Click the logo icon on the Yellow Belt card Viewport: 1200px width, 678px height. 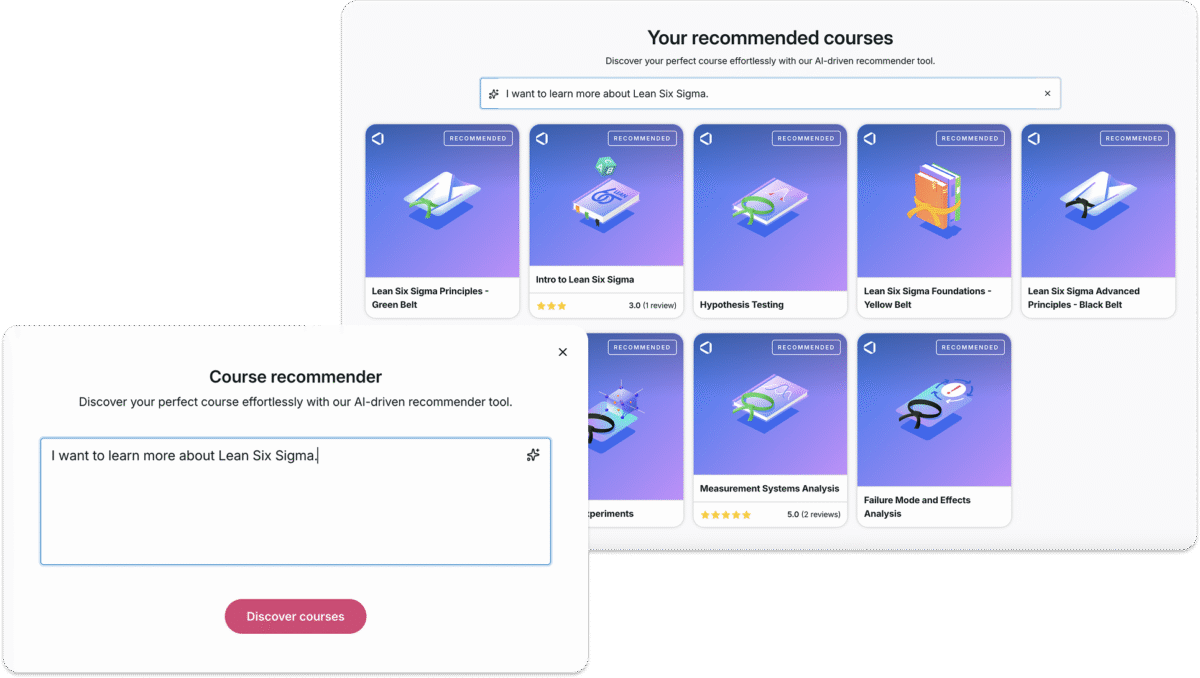pos(870,138)
